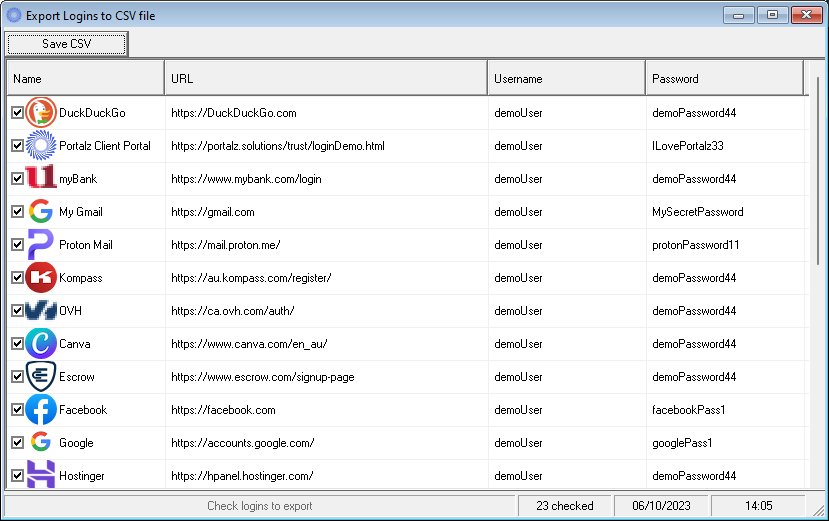This screenshot has height=521, width=829.
Task: Uncheck the OVH login checkbox
Action: tap(17, 310)
